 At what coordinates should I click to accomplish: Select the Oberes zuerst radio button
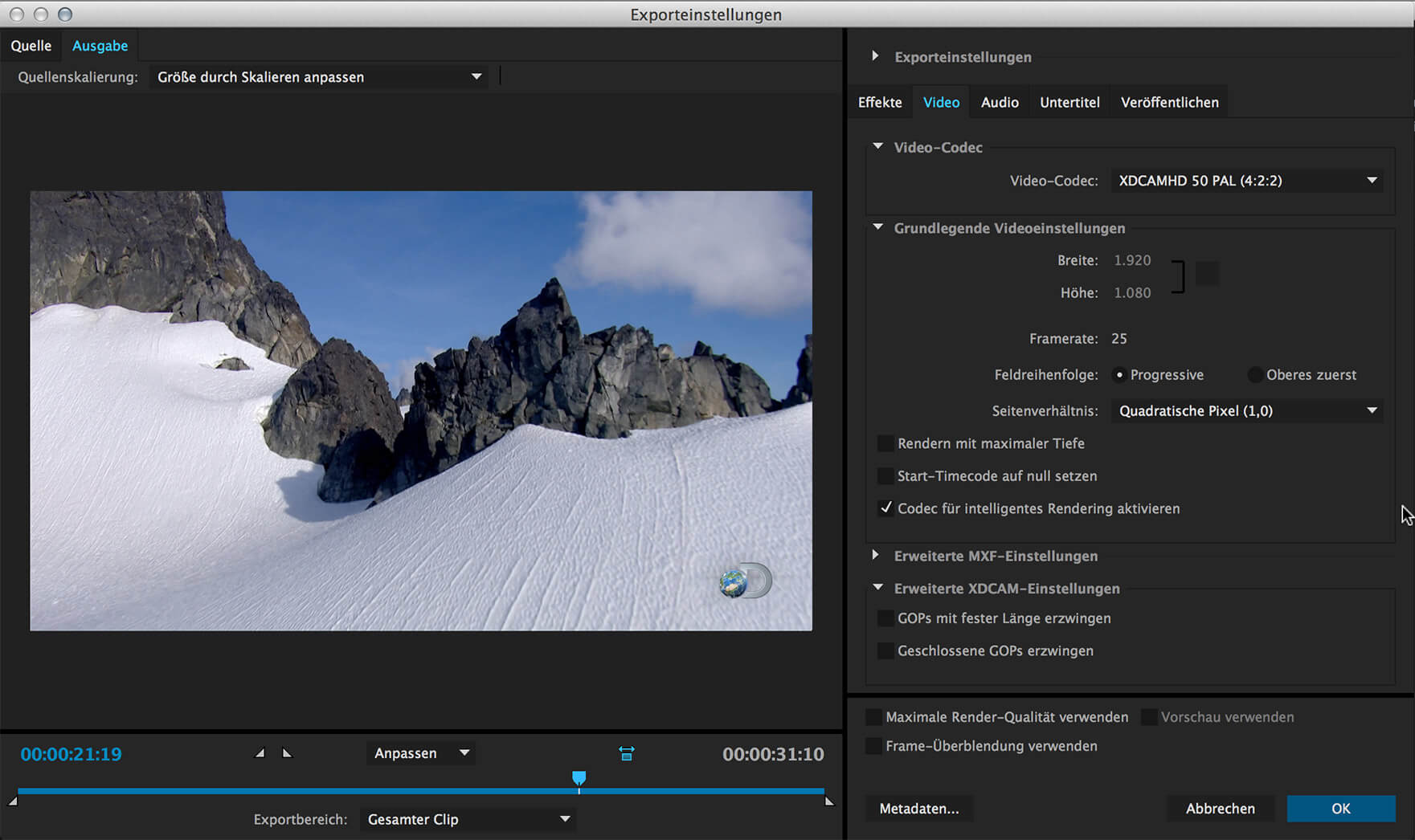click(x=1254, y=375)
